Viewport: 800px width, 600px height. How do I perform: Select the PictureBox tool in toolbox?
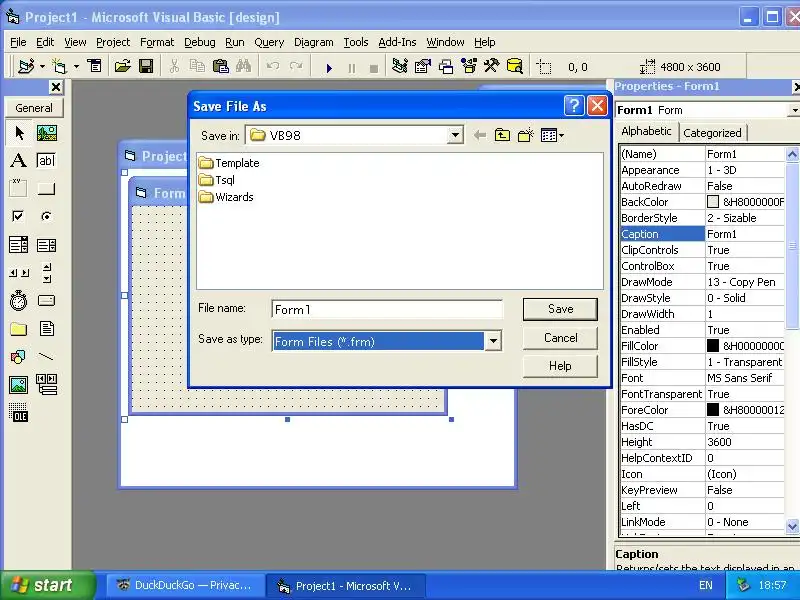click(x=46, y=133)
